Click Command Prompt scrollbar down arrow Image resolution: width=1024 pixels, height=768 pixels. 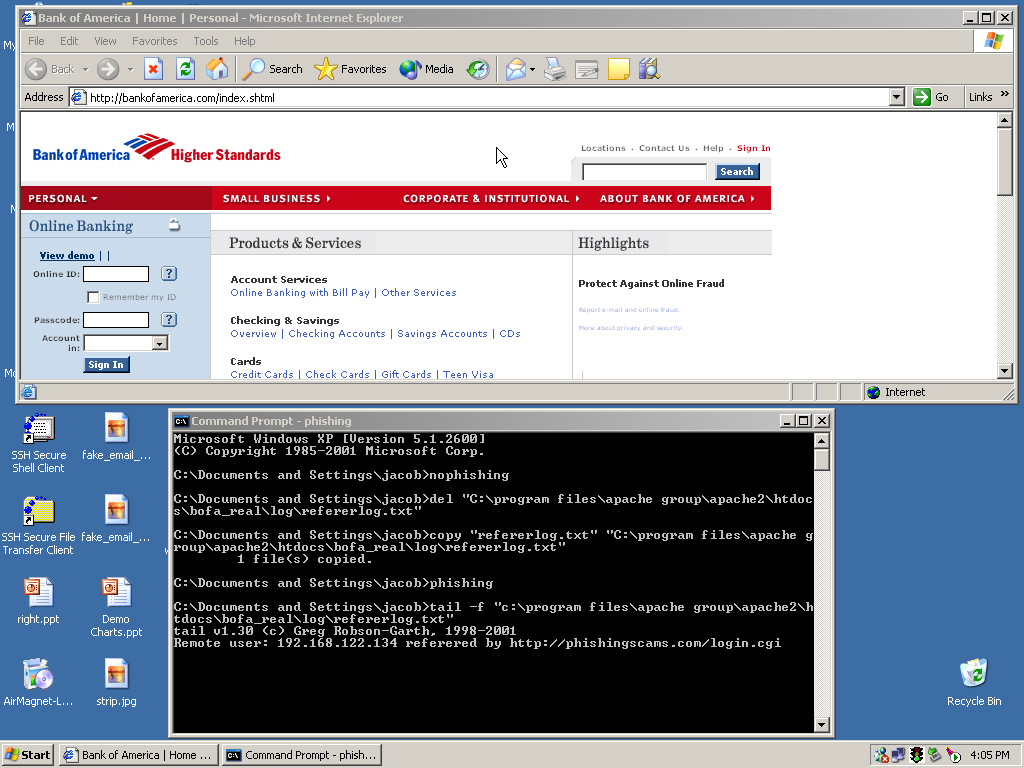[822, 725]
